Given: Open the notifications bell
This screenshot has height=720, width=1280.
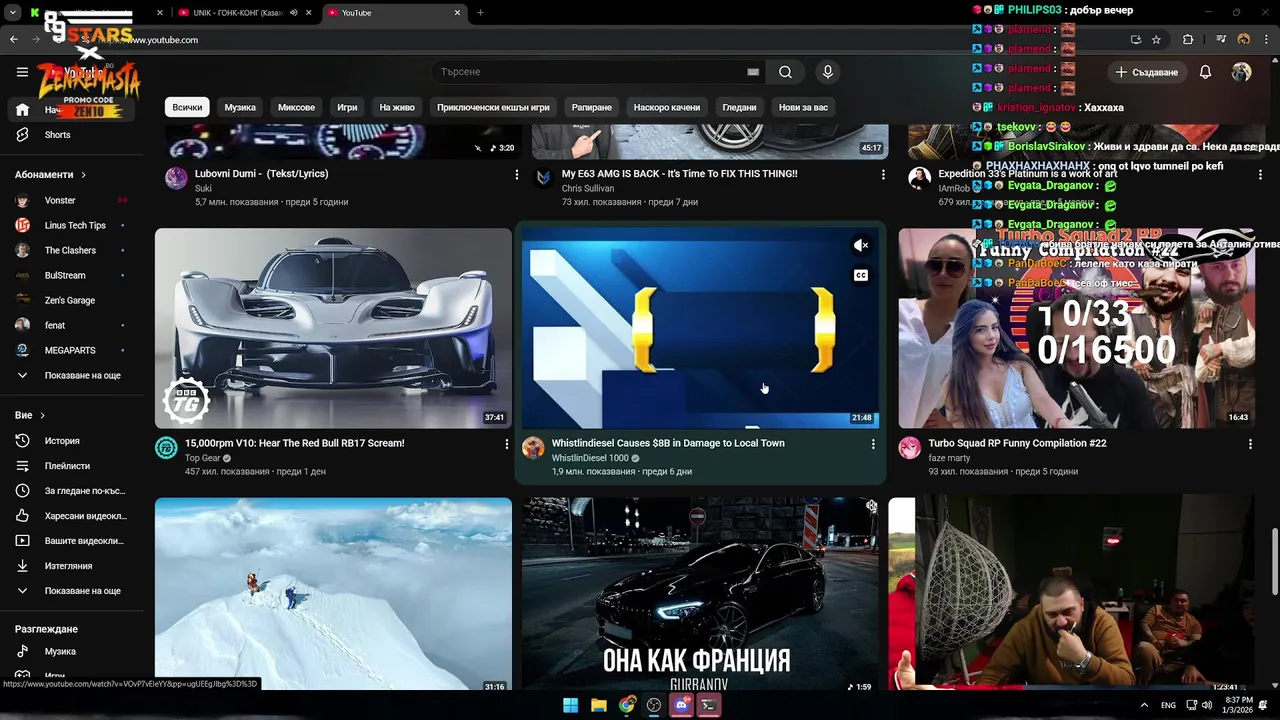Looking at the screenshot, I should [1205, 72].
